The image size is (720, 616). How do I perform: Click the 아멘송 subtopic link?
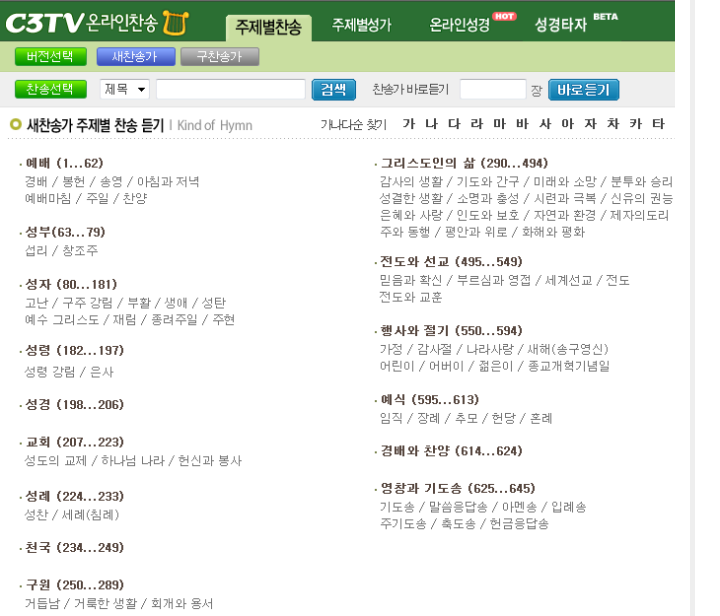(519, 508)
